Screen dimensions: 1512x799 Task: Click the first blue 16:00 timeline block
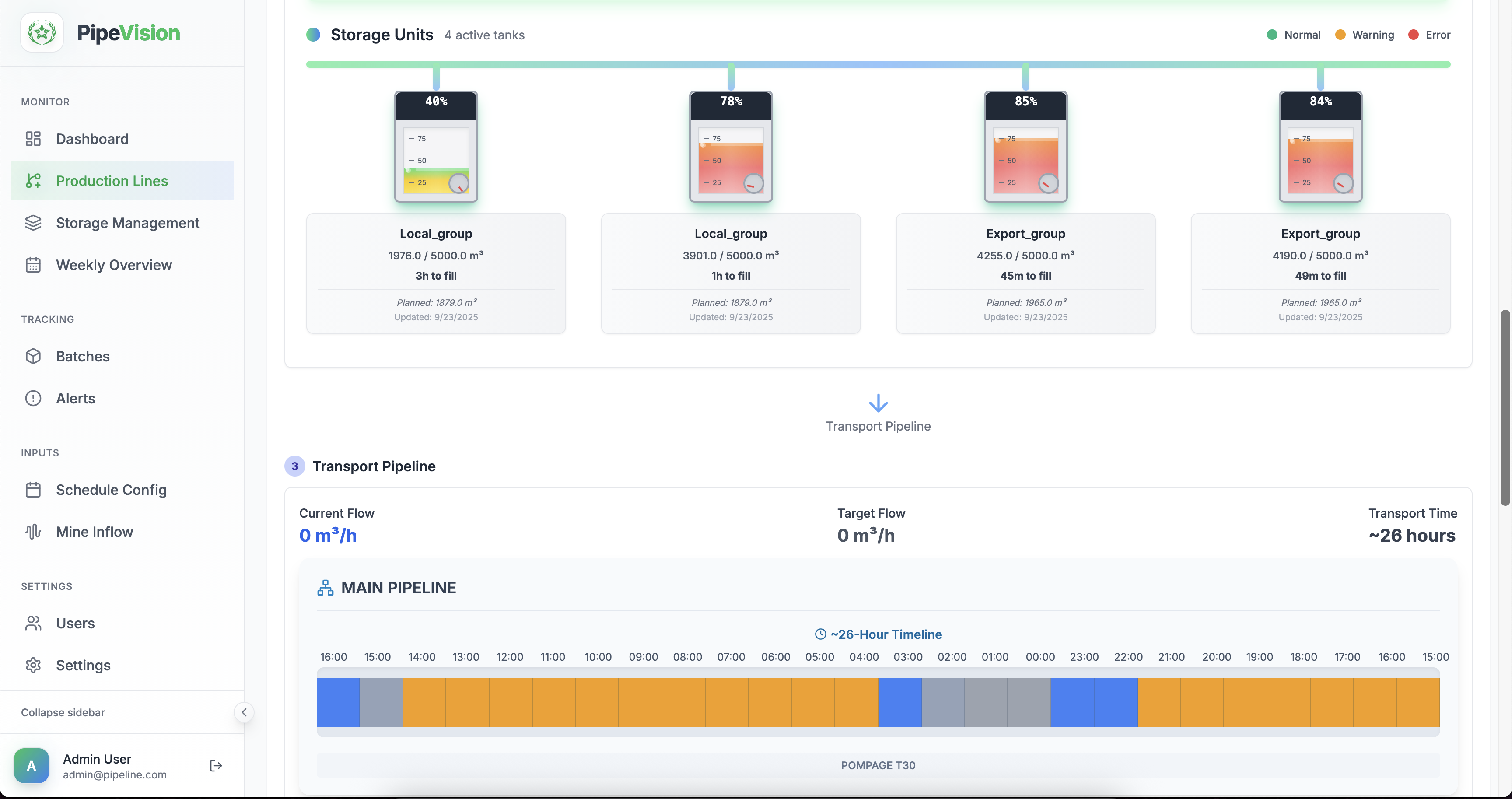[338, 702]
